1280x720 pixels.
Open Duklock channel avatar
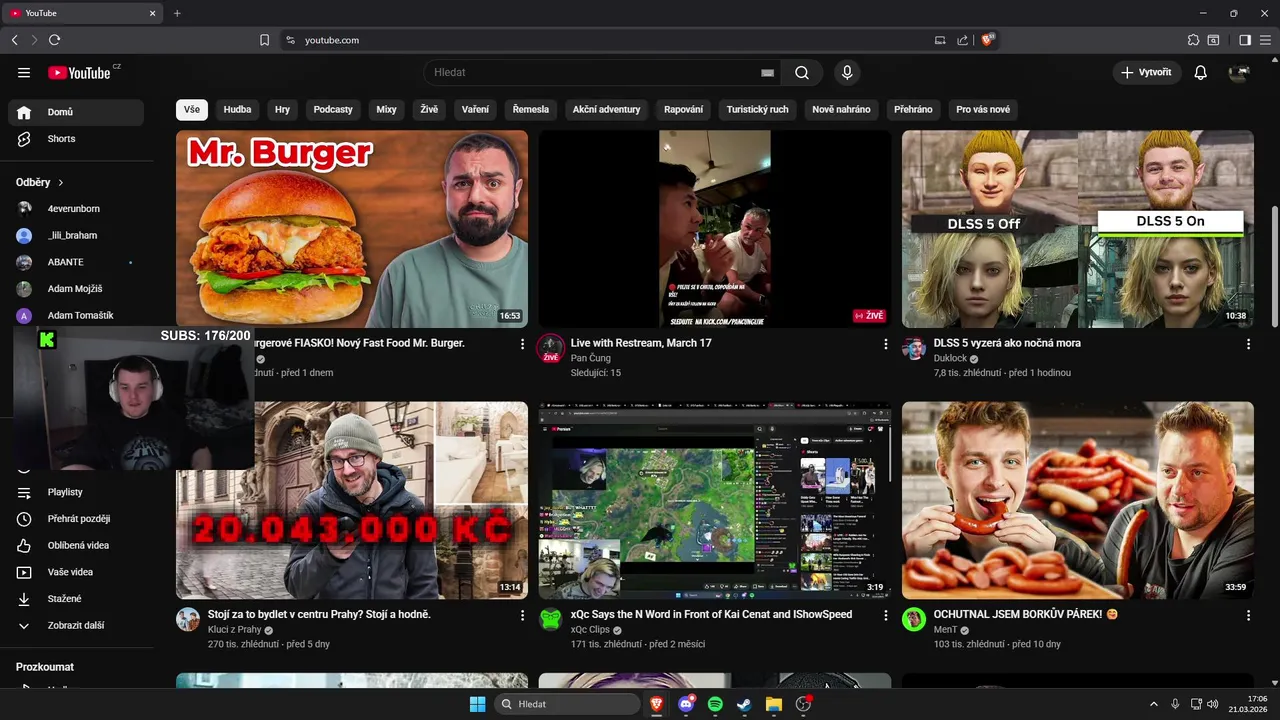coord(914,348)
